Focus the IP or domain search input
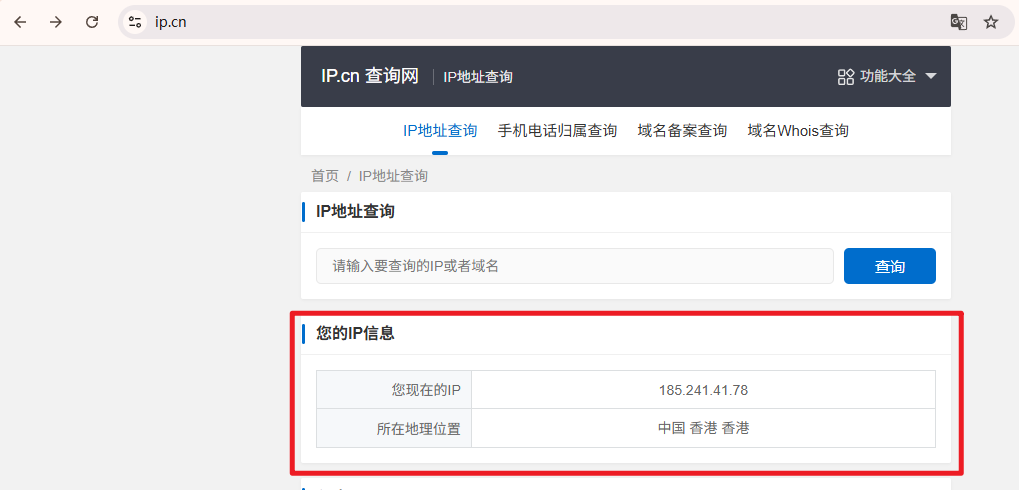 574,266
